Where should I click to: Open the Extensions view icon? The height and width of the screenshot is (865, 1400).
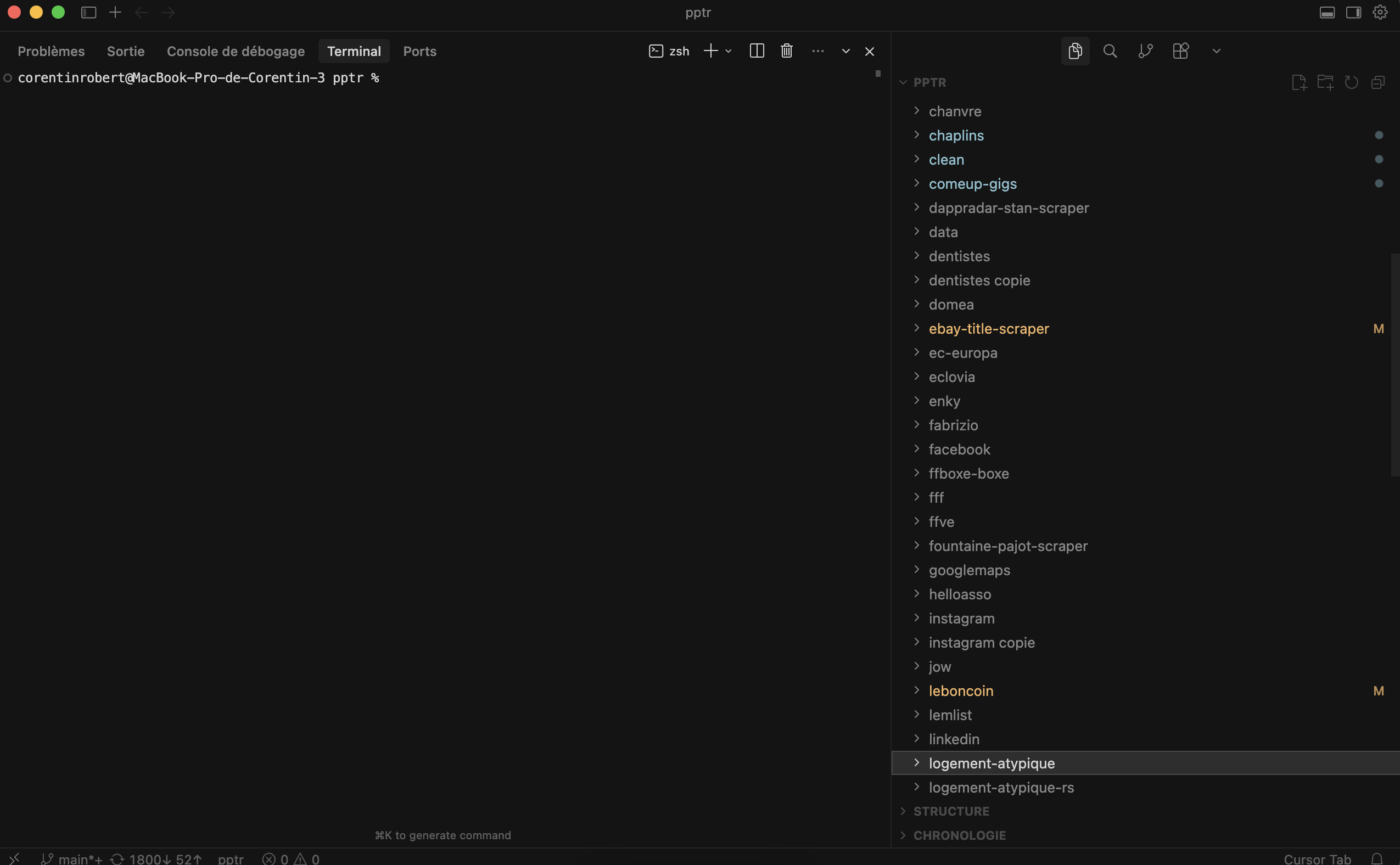pyautogui.click(x=1180, y=51)
